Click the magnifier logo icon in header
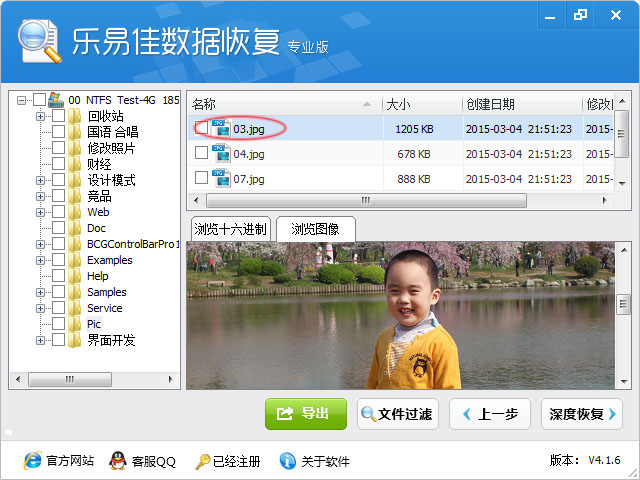640x480 pixels. tap(39, 42)
